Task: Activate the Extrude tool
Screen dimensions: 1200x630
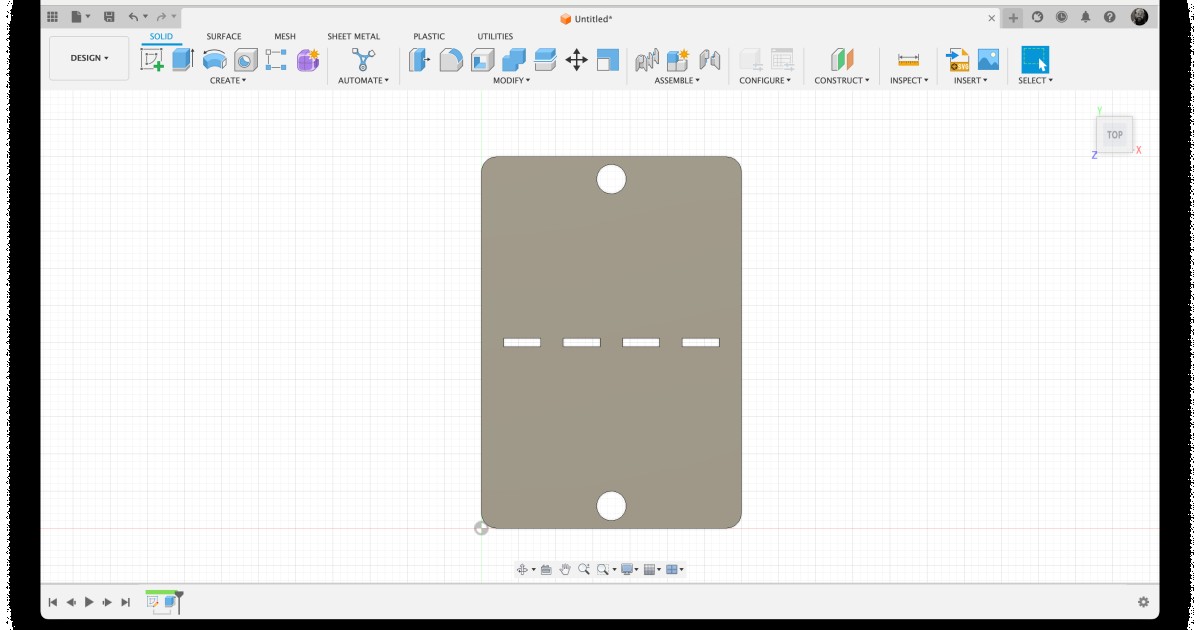Action: pos(182,60)
